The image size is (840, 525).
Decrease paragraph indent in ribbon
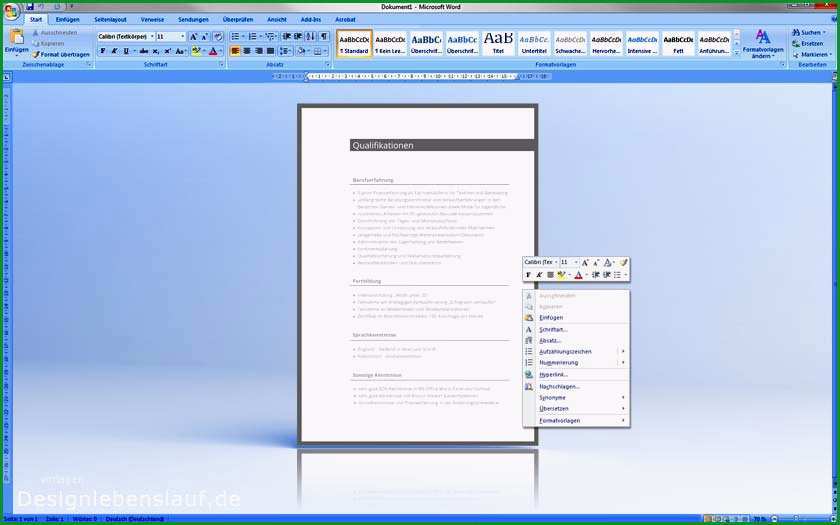287,36
